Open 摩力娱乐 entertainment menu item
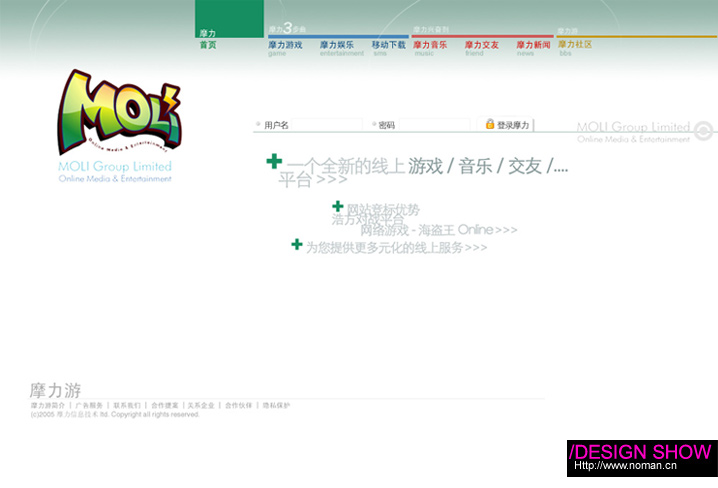Screen dimensions: 718x488 (x=337, y=45)
